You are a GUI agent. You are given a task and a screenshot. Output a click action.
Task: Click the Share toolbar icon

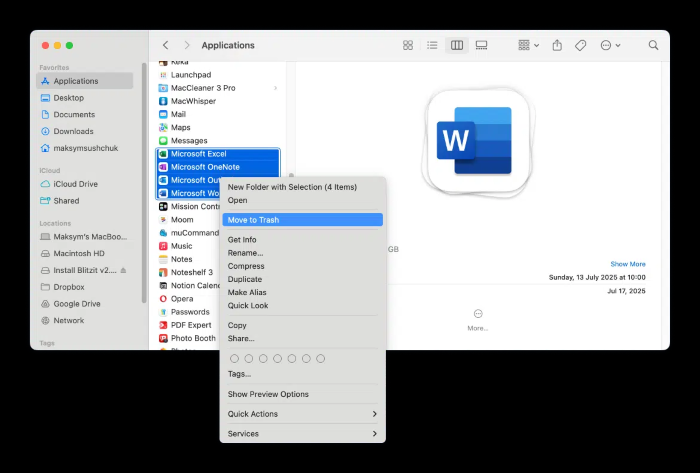point(557,45)
